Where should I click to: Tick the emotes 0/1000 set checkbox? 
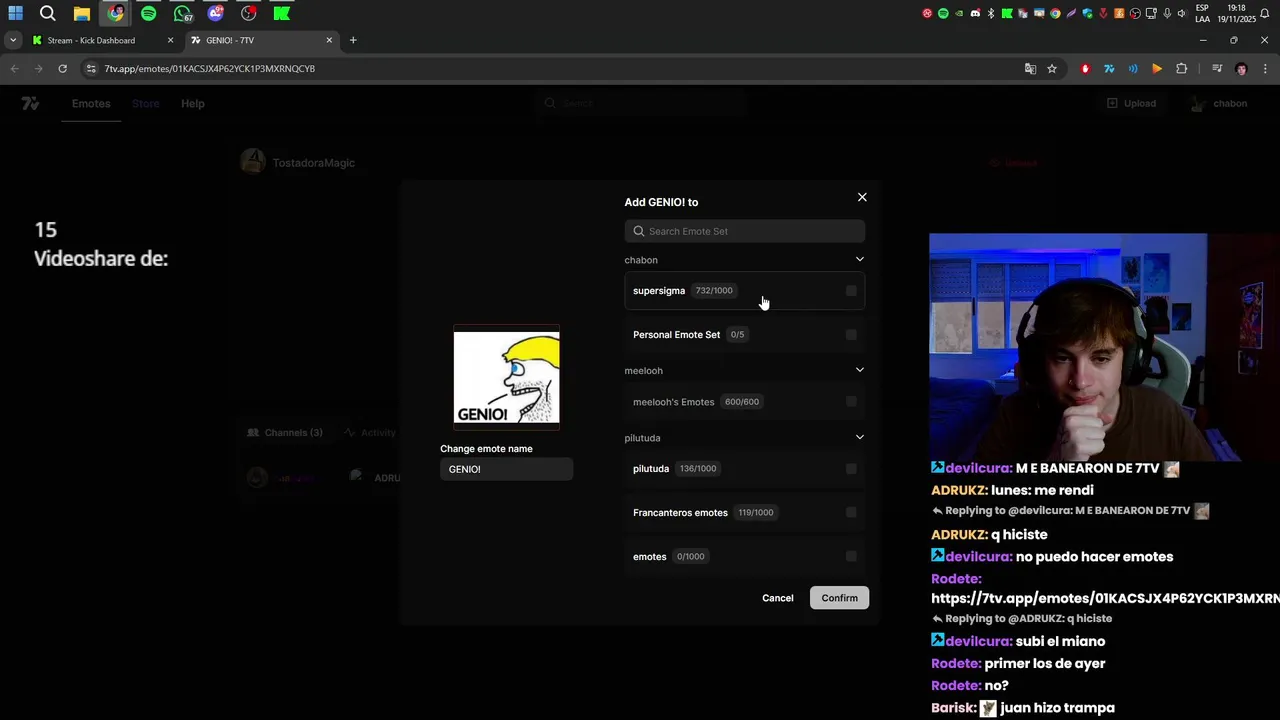click(851, 557)
